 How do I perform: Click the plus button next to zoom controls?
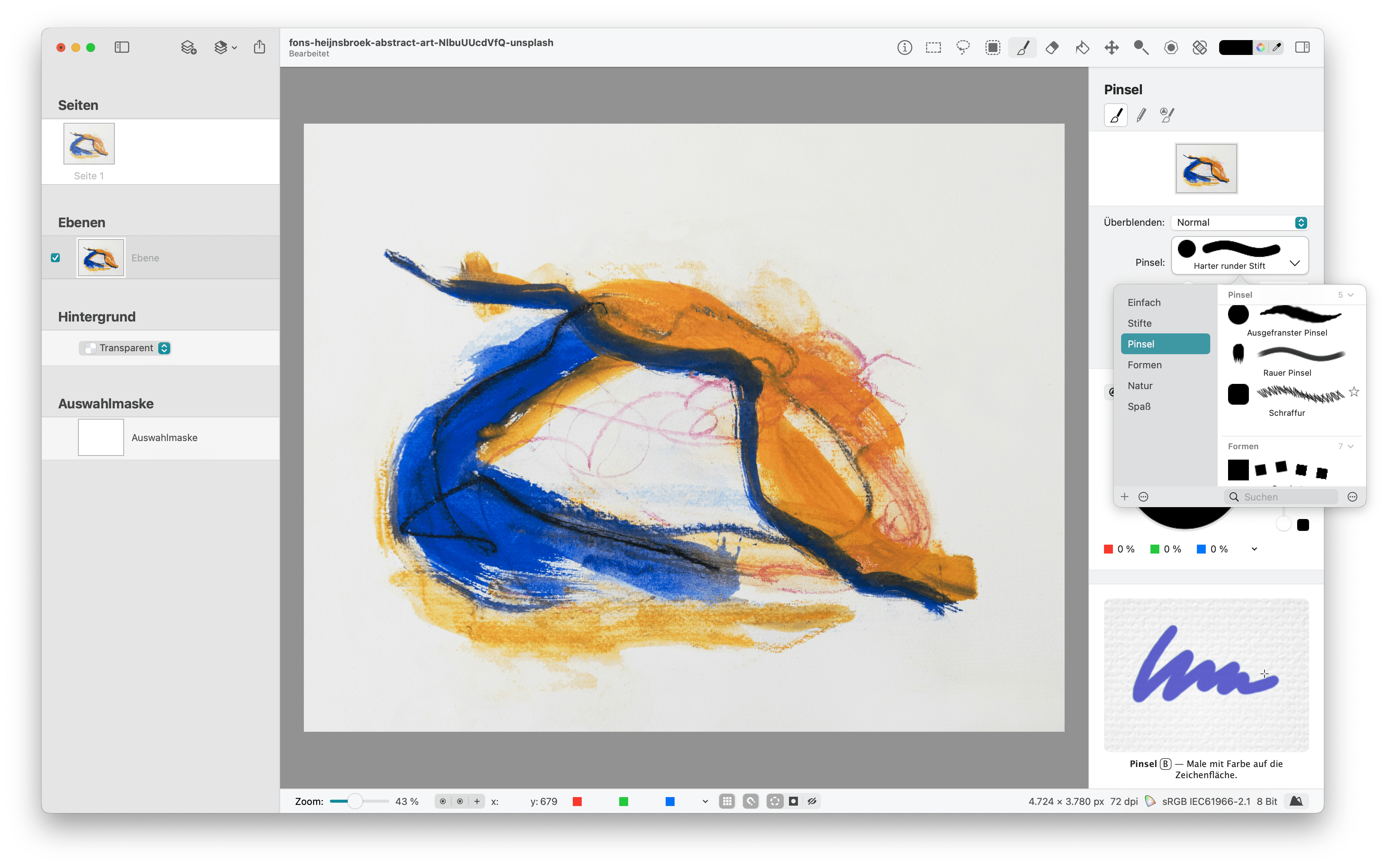tap(477, 802)
